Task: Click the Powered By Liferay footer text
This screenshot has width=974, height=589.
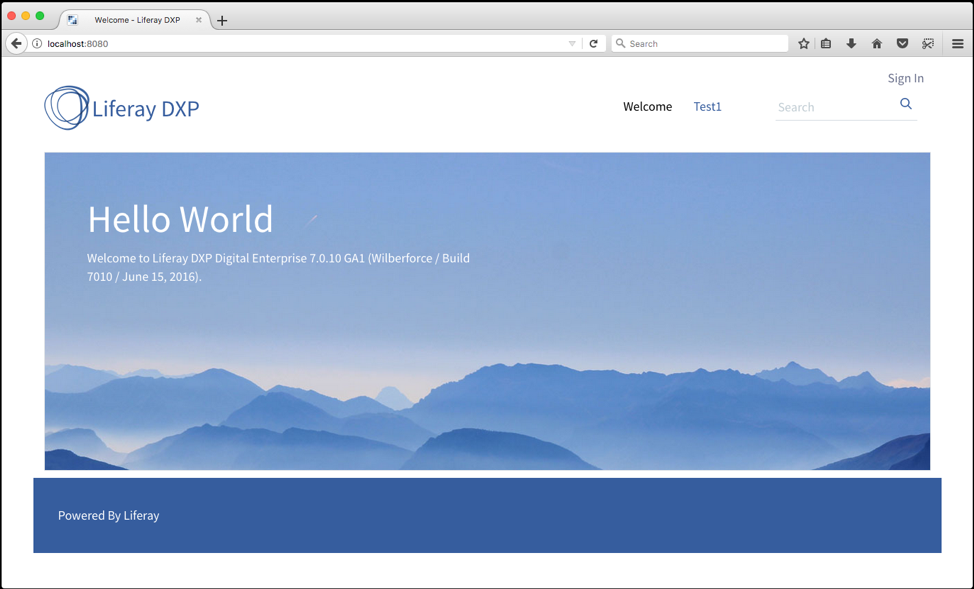Action: pos(109,516)
